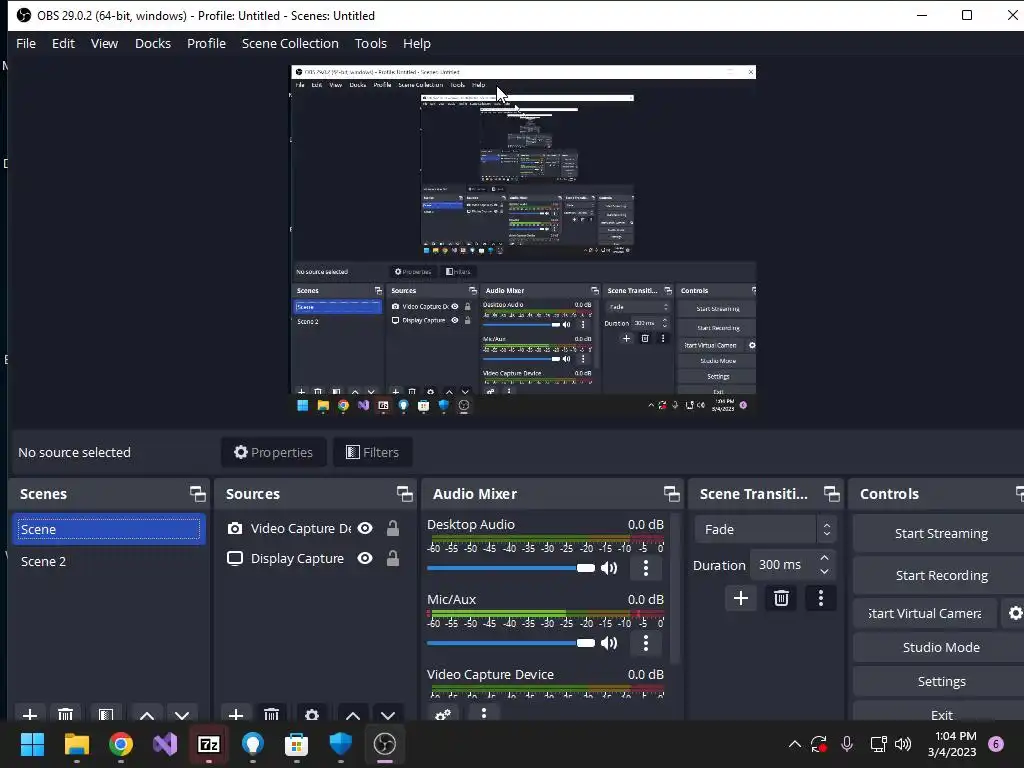Image resolution: width=1024 pixels, height=768 pixels.
Task: Open the View menu
Action: [x=104, y=43]
